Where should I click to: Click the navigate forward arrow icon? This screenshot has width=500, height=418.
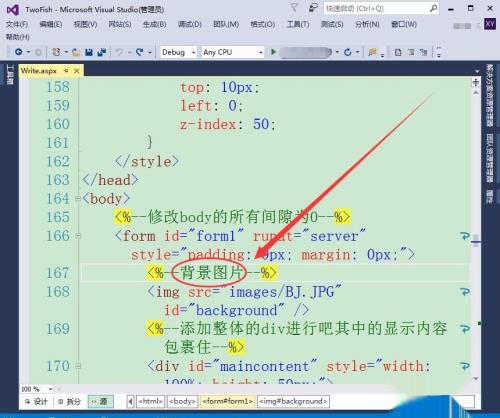[38, 52]
